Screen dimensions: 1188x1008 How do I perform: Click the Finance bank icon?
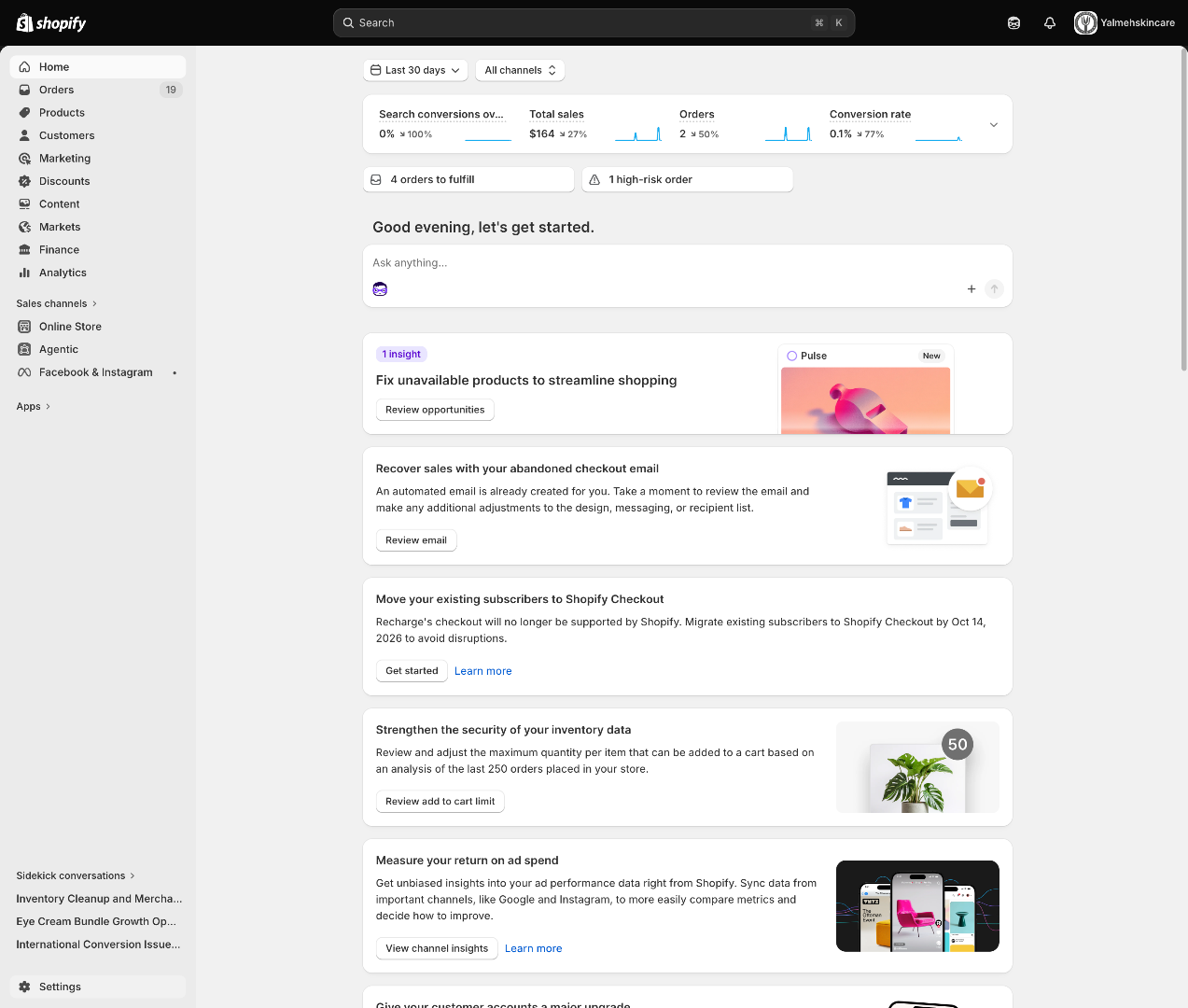[x=25, y=250]
